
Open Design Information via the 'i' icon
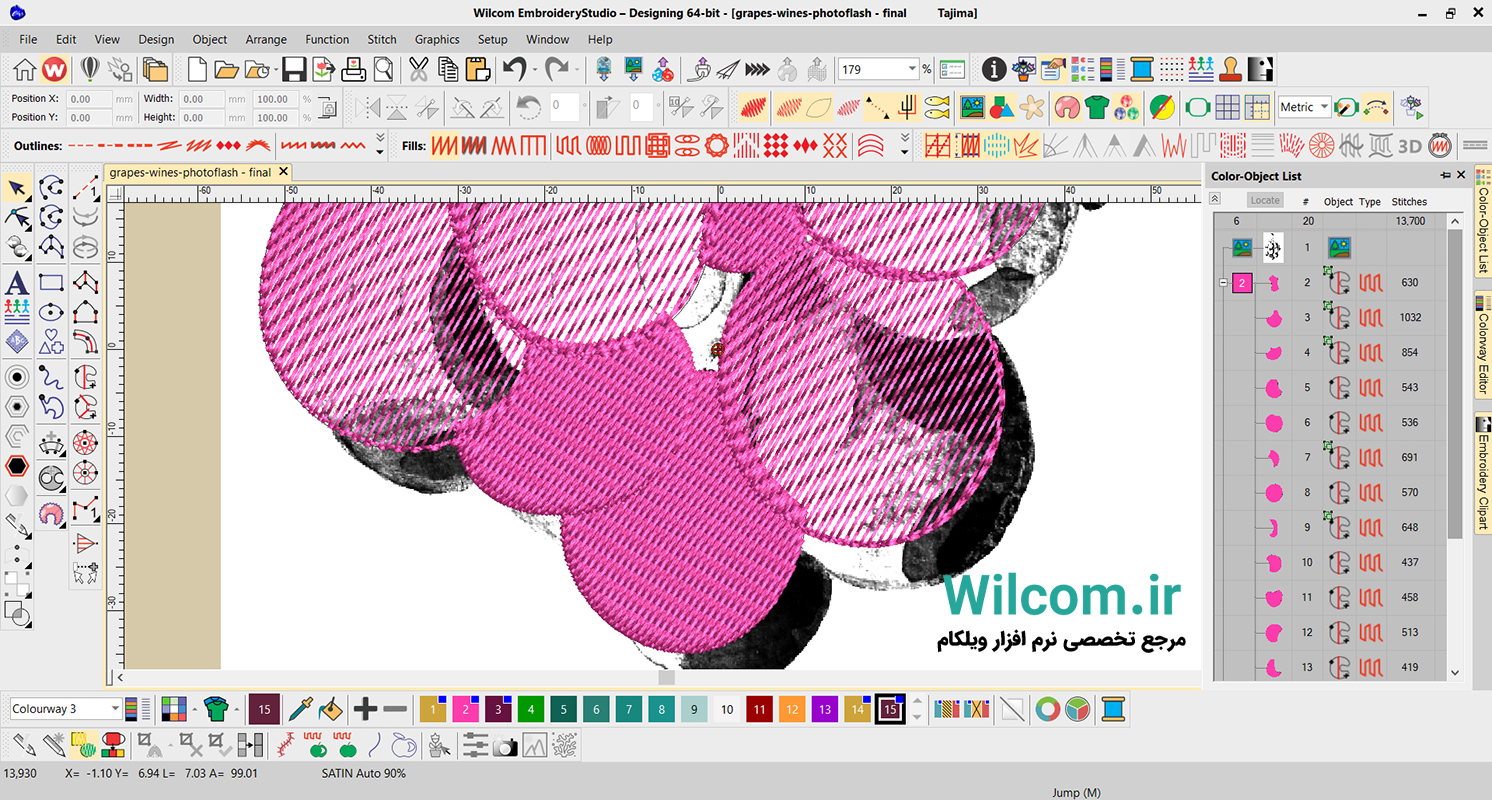[x=993, y=69]
